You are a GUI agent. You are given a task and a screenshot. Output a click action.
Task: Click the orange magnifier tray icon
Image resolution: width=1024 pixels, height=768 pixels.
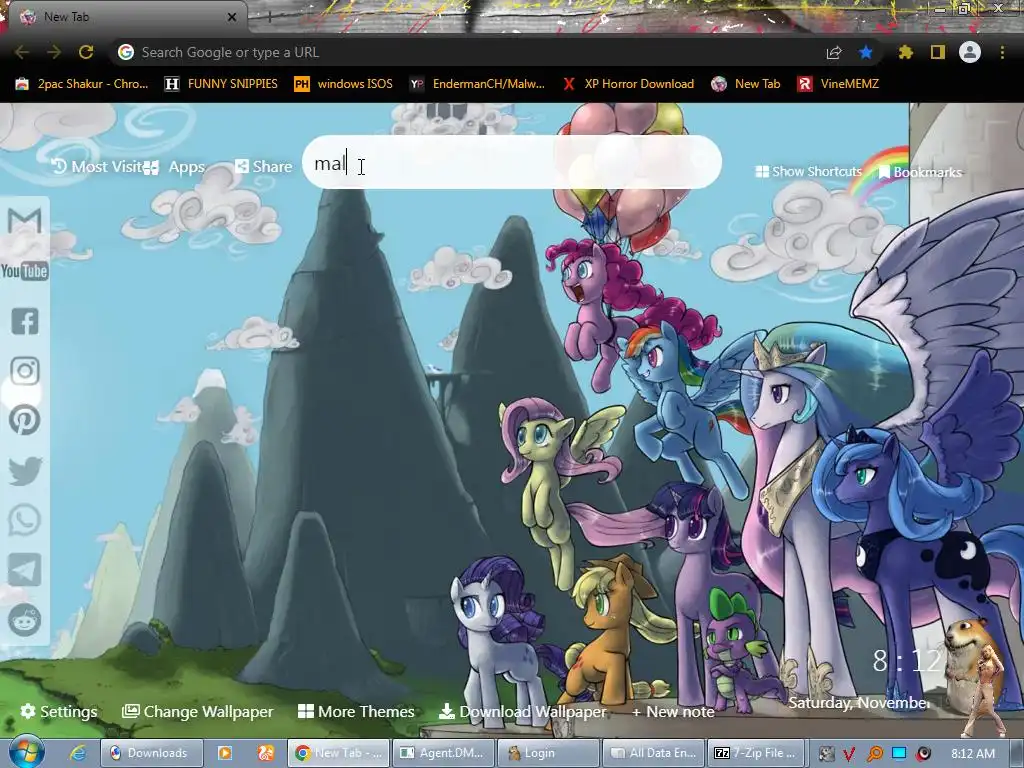click(x=874, y=754)
